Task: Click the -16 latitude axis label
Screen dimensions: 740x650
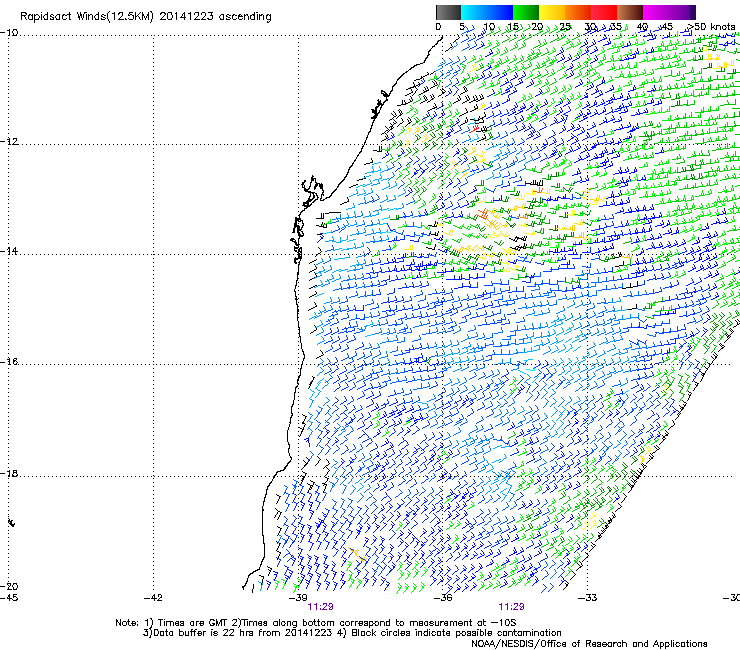Action: click(9, 362)
